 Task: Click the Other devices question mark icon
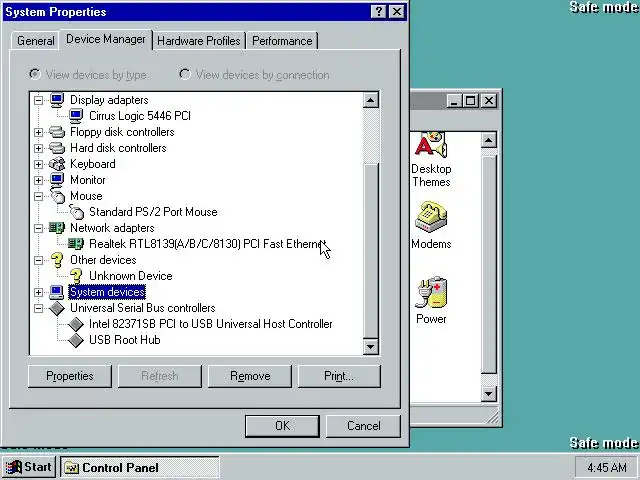pyautogui.click(x=57, y=260)
